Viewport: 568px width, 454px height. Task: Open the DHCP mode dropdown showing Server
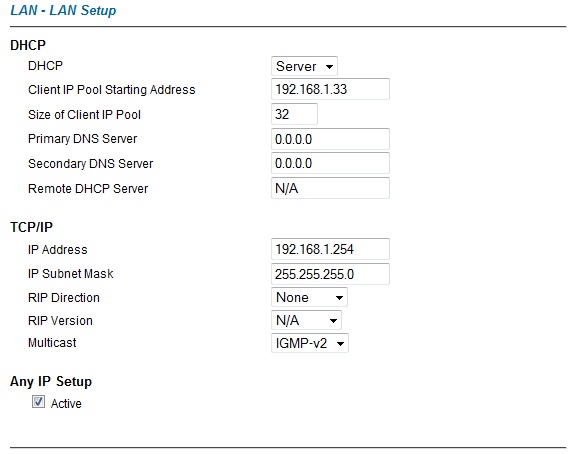[304, 66]
